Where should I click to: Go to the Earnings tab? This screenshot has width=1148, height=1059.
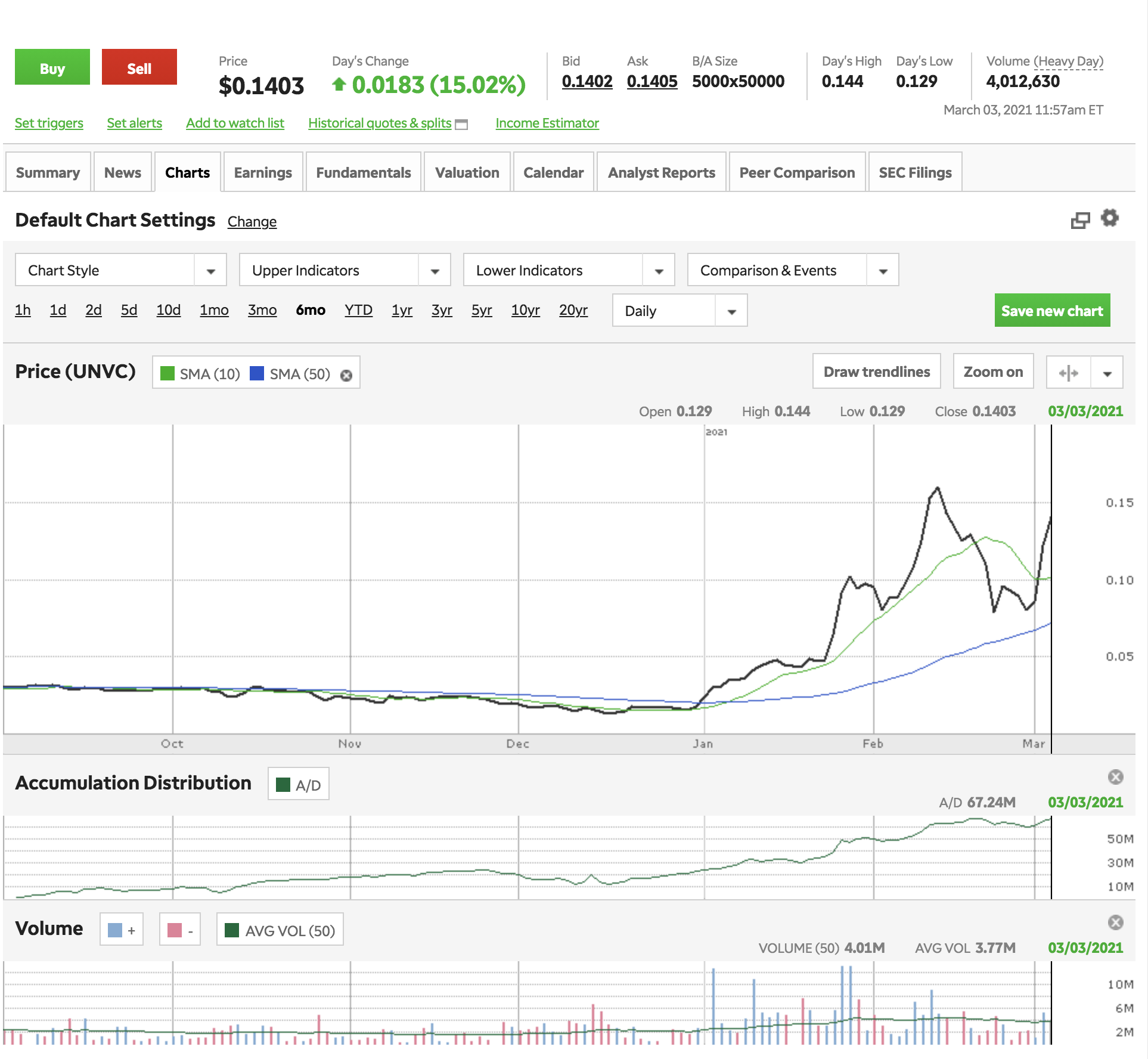pos(263,172)
